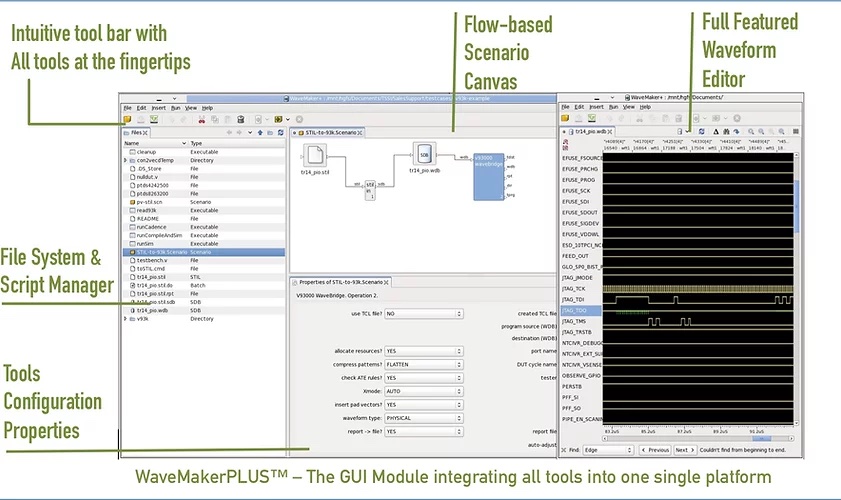This screenshot has height=500, width=841.
Task: Expand the v93k directory tree node
Action: pyautogui.click(x=125, y=319)
